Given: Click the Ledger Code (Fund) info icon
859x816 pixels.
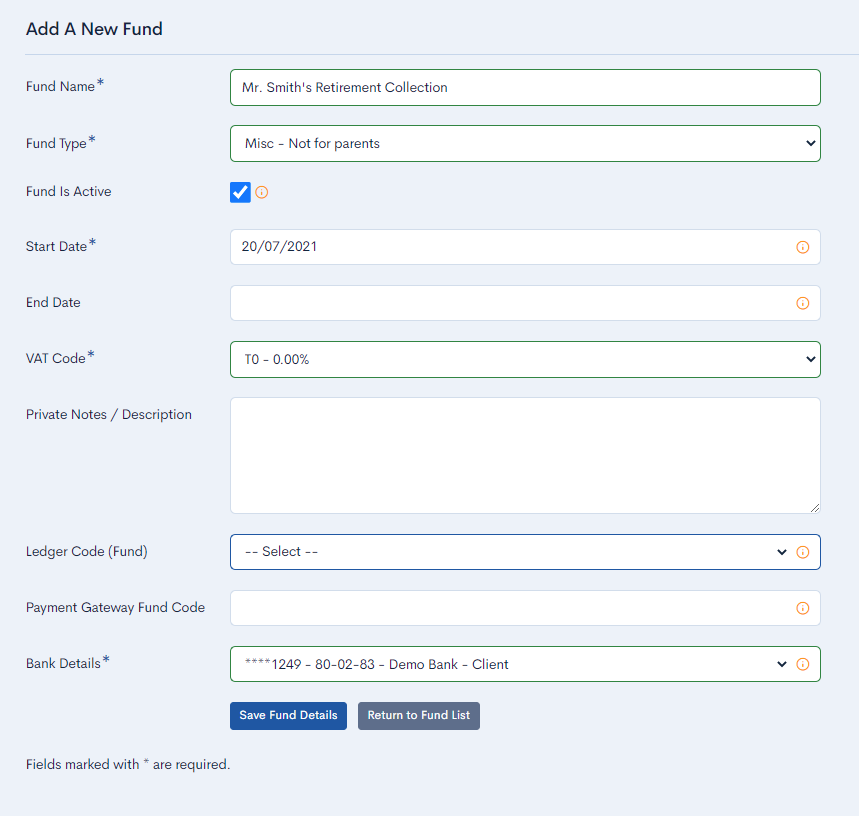Looking at the screenshot, I should 803,551.
